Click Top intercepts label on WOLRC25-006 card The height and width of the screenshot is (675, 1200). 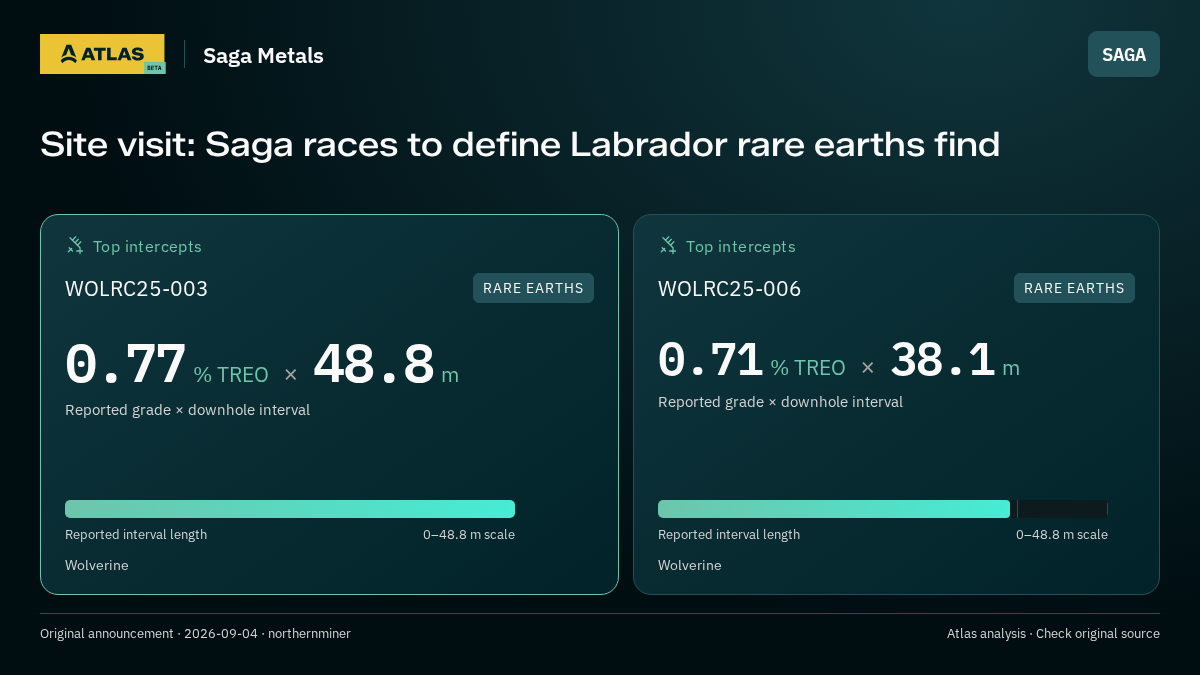point(740,246)
